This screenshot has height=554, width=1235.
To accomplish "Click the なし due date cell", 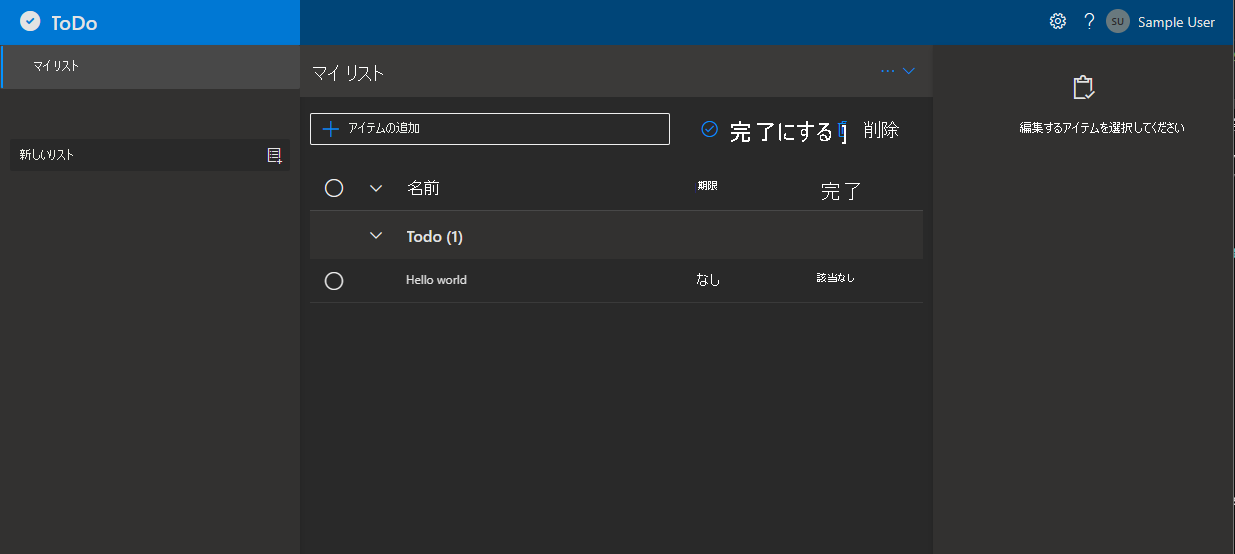I will pyautogui.click(x=708, y=280).
